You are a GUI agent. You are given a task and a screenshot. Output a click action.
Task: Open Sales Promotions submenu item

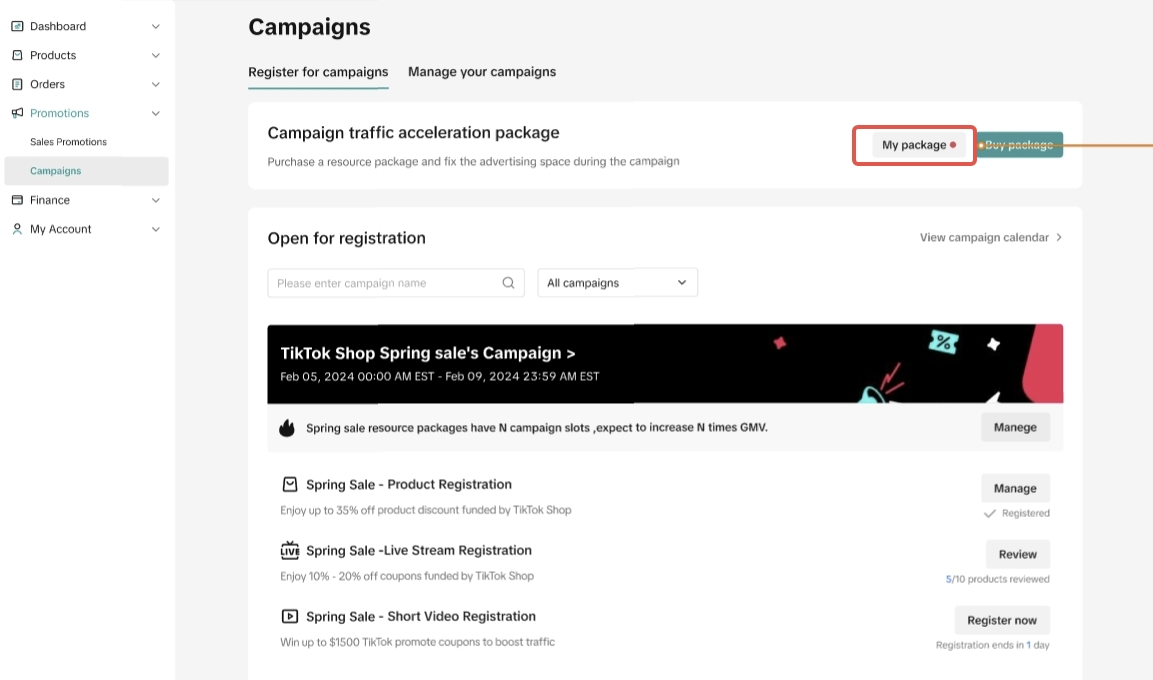[x=68, y=142]
